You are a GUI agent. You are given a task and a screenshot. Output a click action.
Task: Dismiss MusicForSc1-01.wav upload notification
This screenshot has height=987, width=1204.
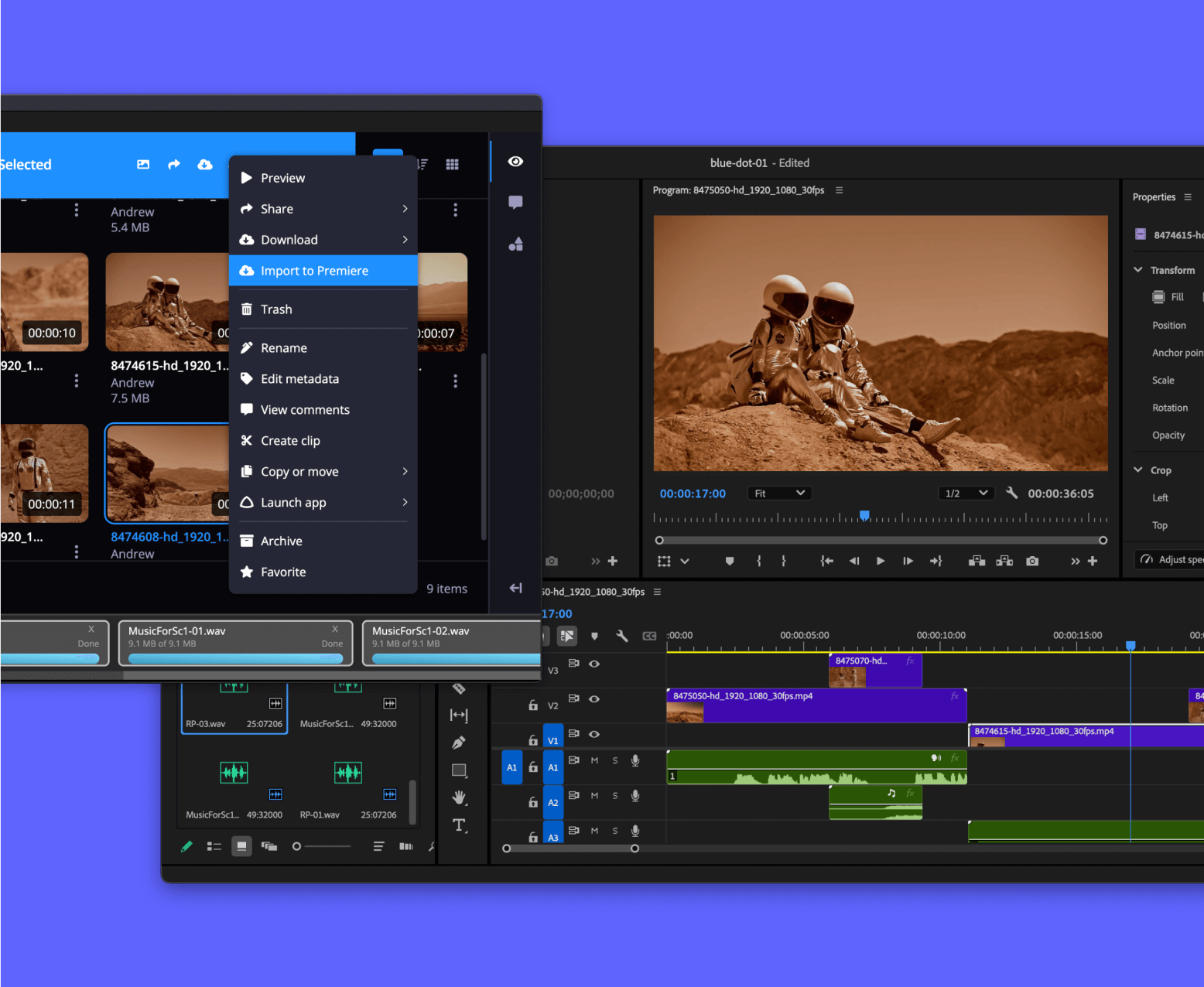[x=335, y=630]
